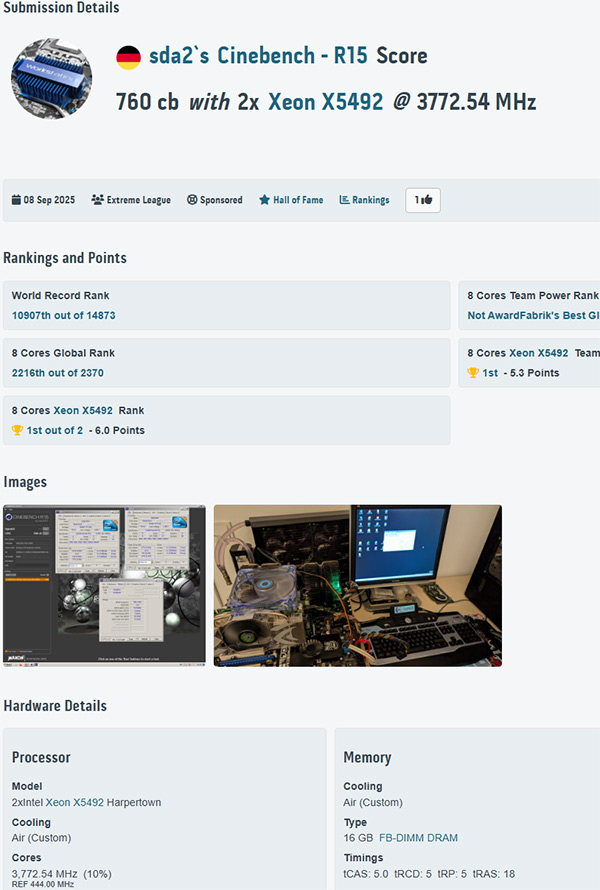Click the Sponsored badge icon
The height and width of the screenshot is (890, 600).
tap(192, 200)
